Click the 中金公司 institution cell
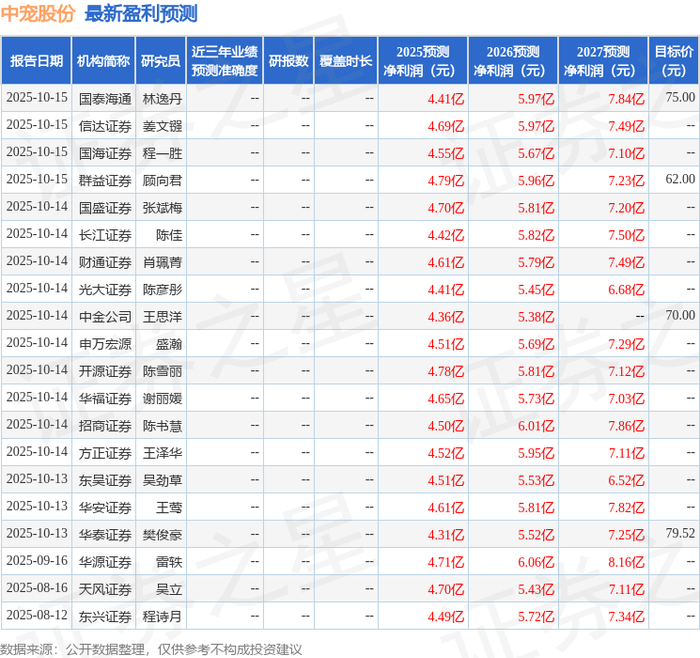Image resolution: width=700 pixels, height=658 pixels. 105,317
